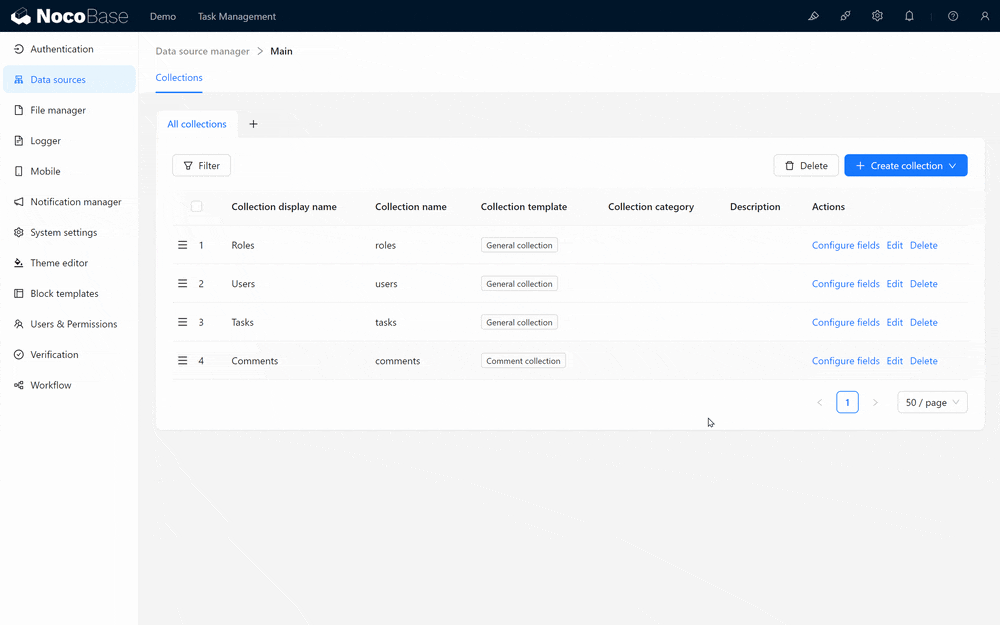
Task: Edit the Tasks collection
Action: pos(894,322)
